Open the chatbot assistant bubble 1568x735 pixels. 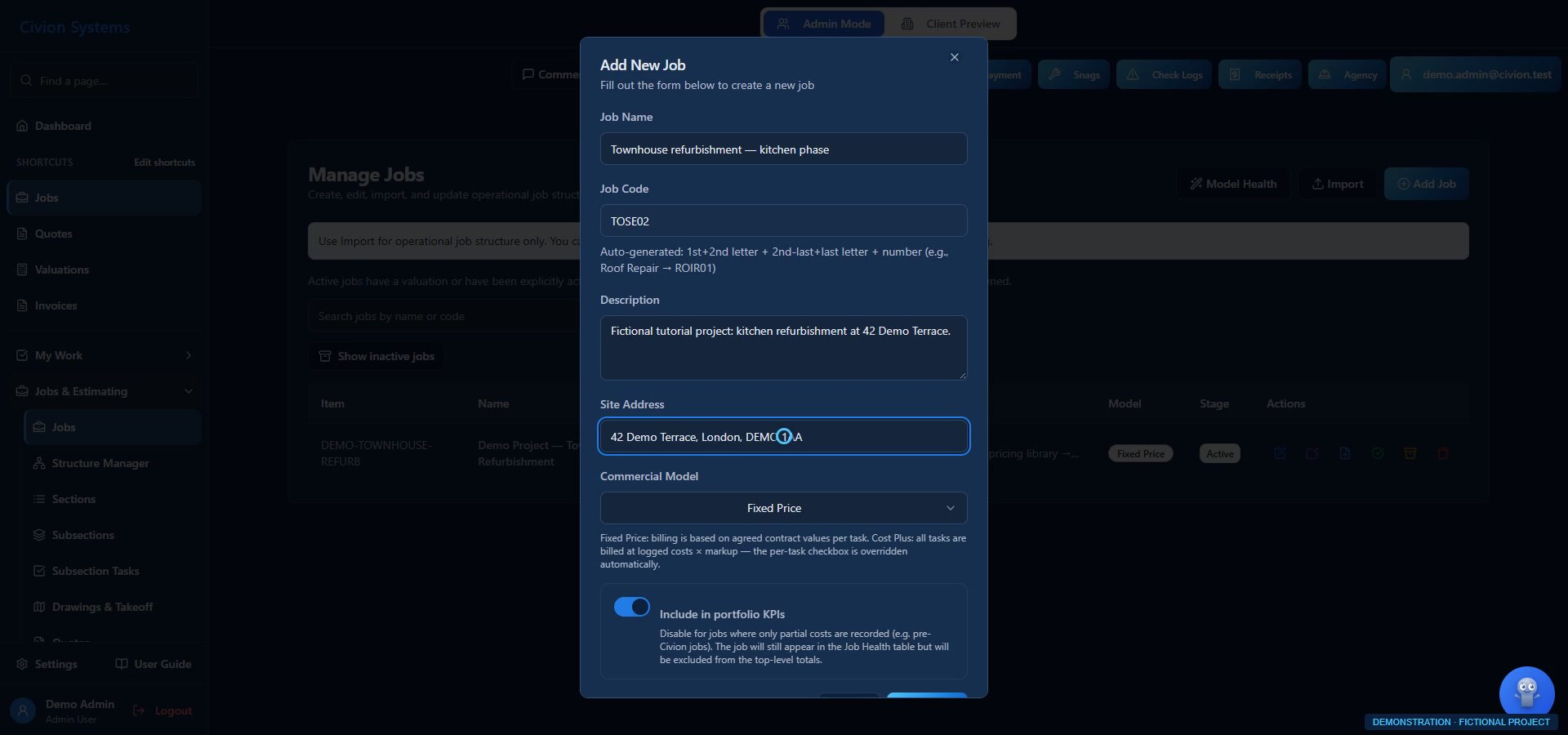click(x=1526, y=693)
